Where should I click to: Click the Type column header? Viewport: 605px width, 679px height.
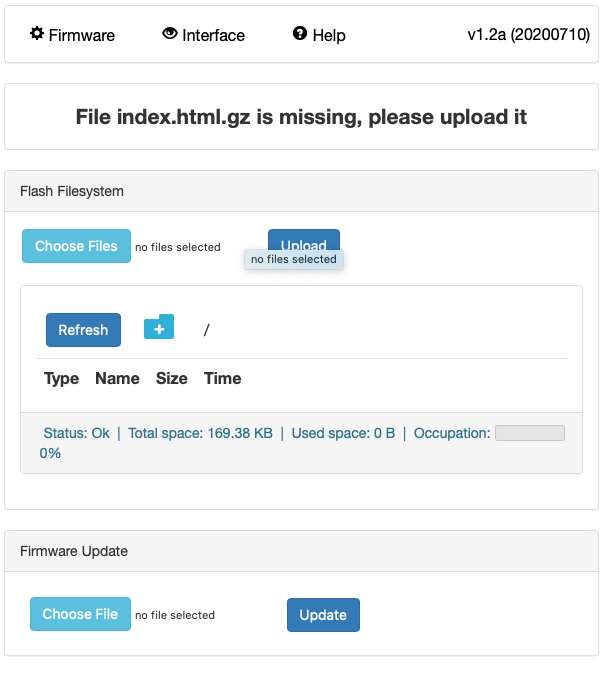62,378
